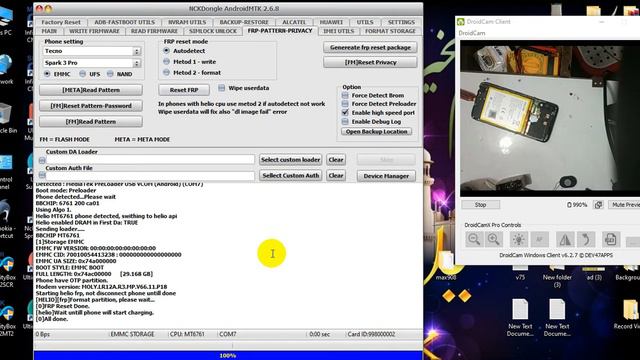Select Metod 1 - write radio option

[167, 62]
